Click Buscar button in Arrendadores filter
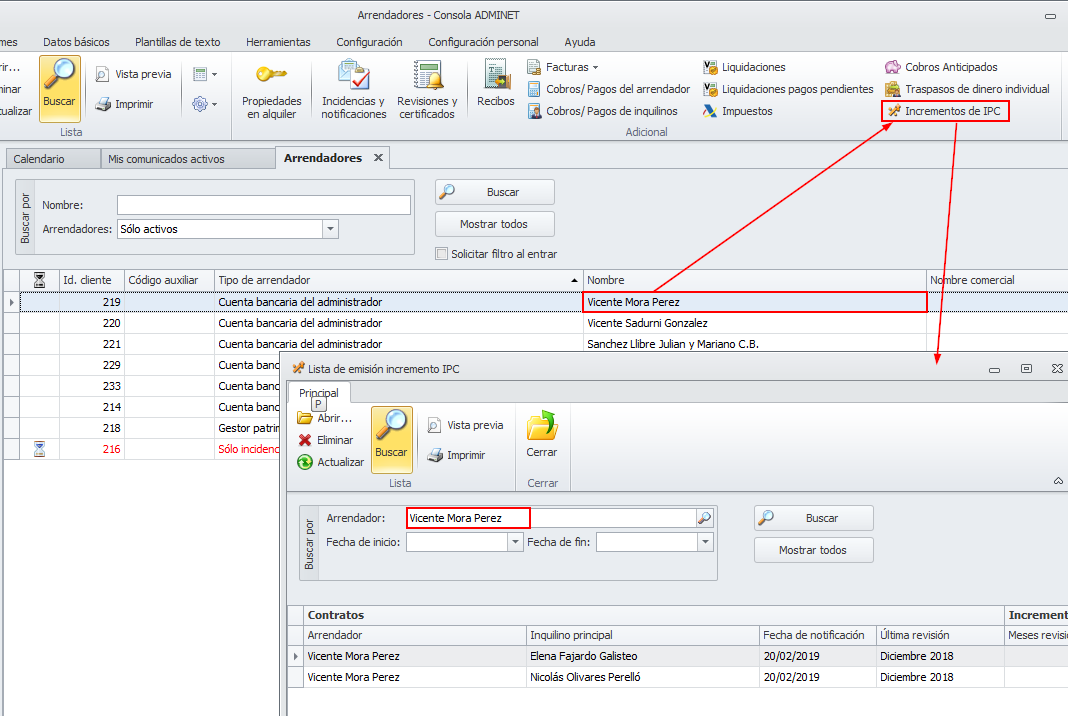This screenshot has width=1068, height=716. click(x=494, y=192)
